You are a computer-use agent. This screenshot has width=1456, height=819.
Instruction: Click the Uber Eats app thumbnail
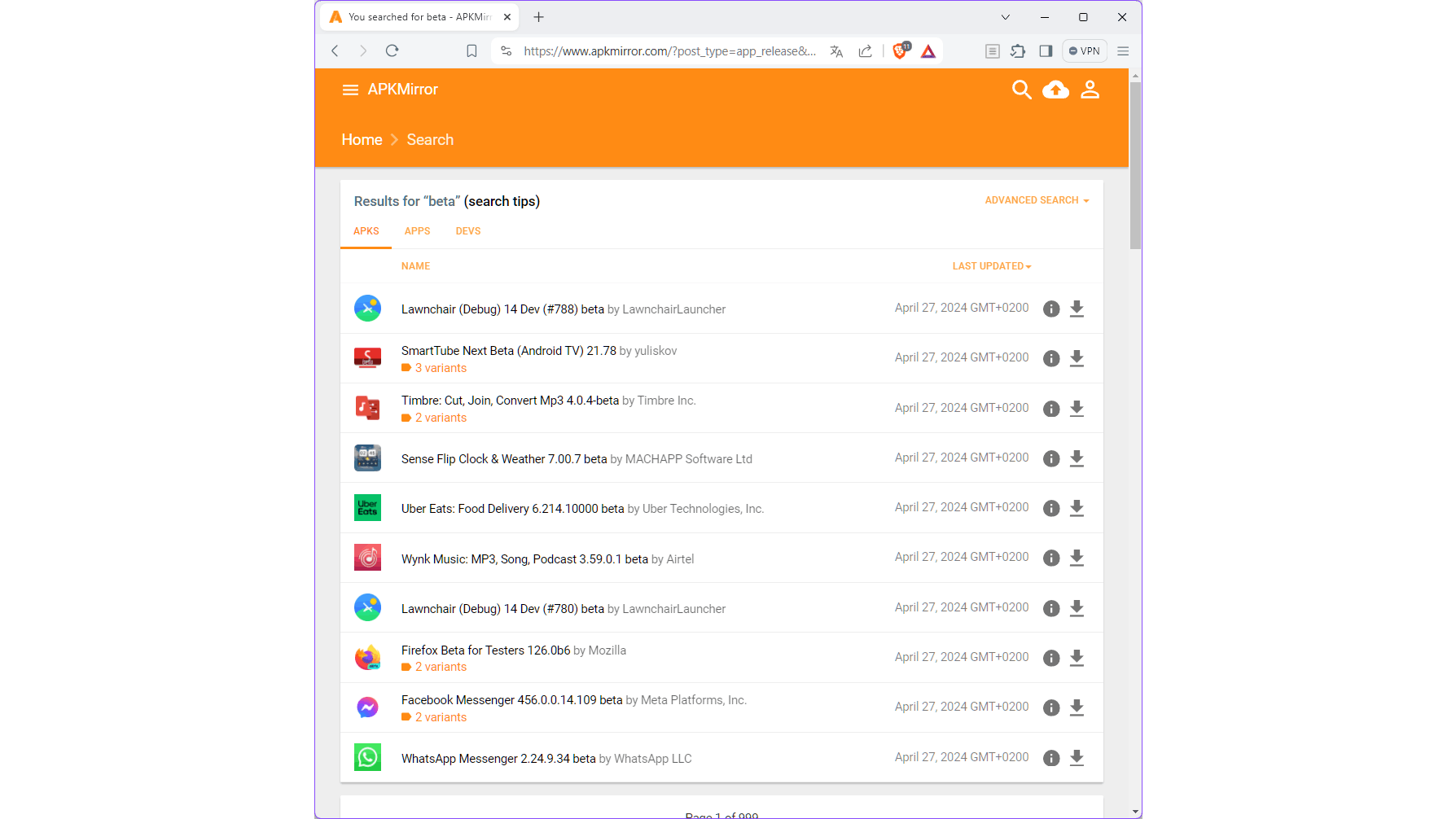click(367, 508)
